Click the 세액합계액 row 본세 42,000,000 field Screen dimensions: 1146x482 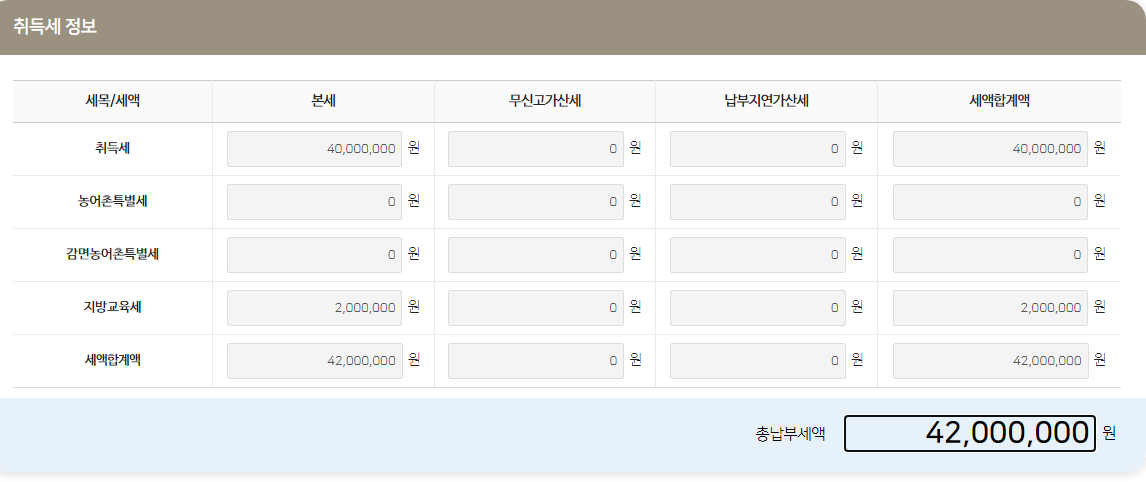point(314,361)
